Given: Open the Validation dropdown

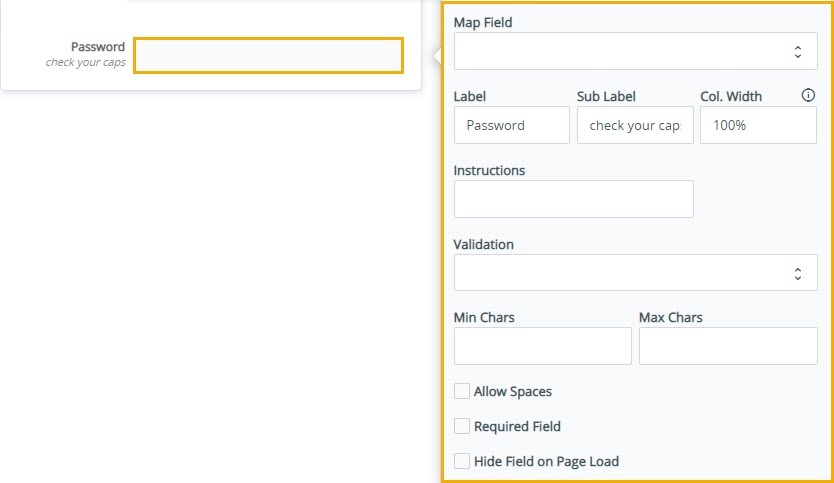Looking at the screenshot, I should [x=635, y=272].
